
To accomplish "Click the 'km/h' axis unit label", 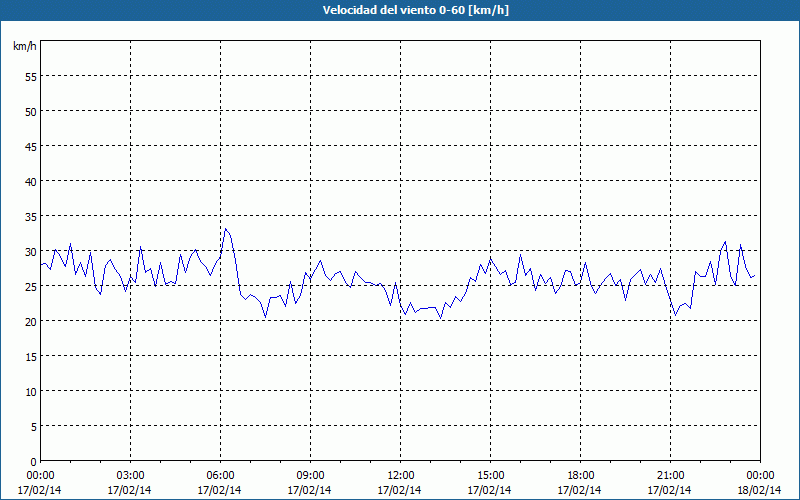I will [25, 46].
